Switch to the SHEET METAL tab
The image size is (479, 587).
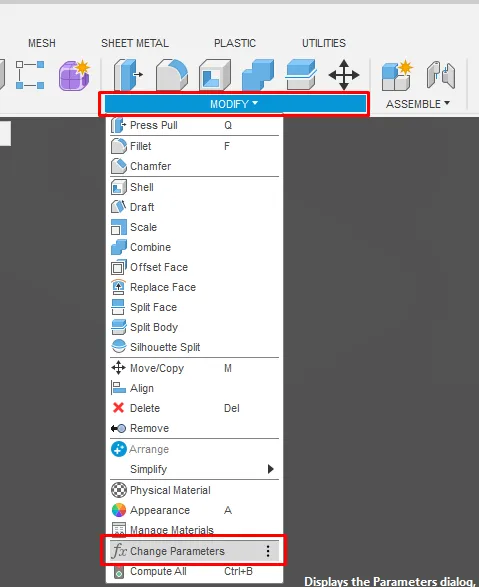click(135, 43)
